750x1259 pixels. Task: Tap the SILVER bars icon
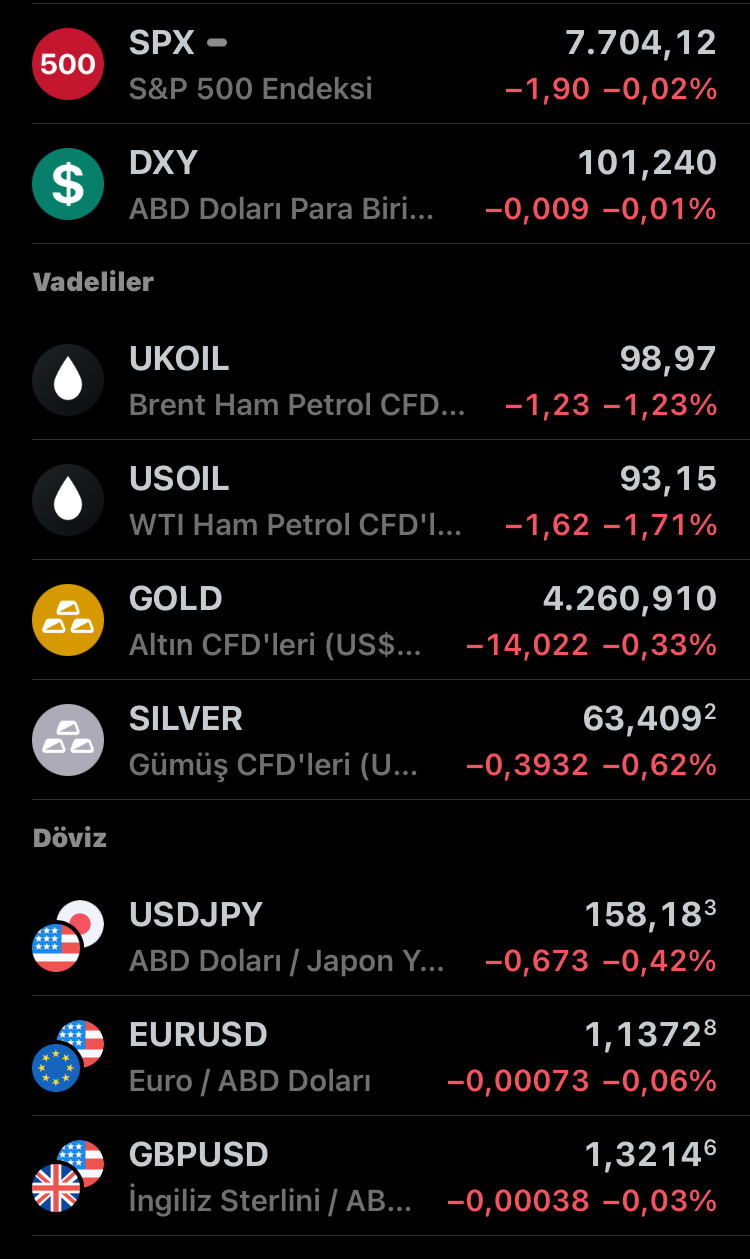coord(68,740)
